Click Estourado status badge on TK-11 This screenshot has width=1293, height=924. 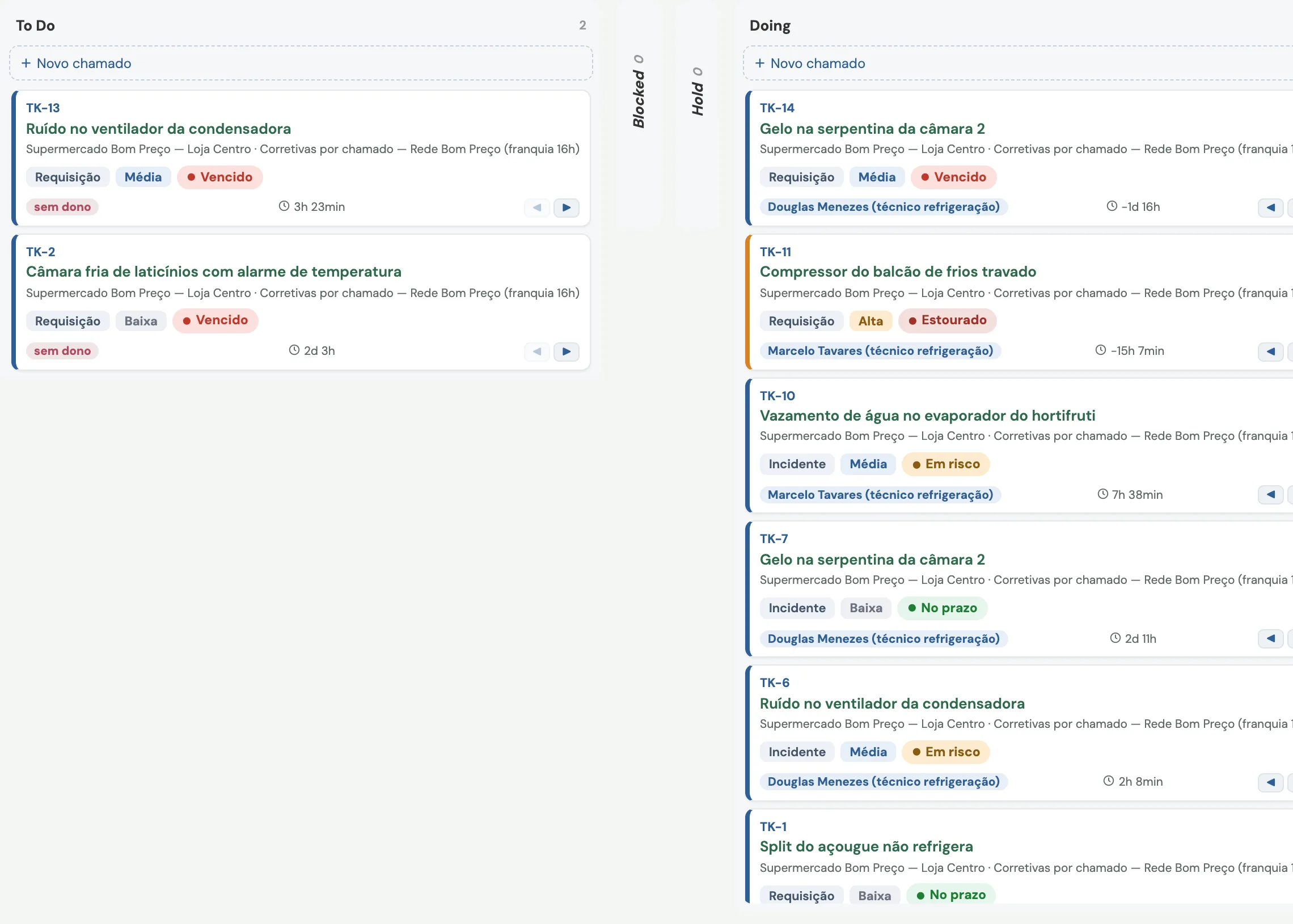coord(947,320)
